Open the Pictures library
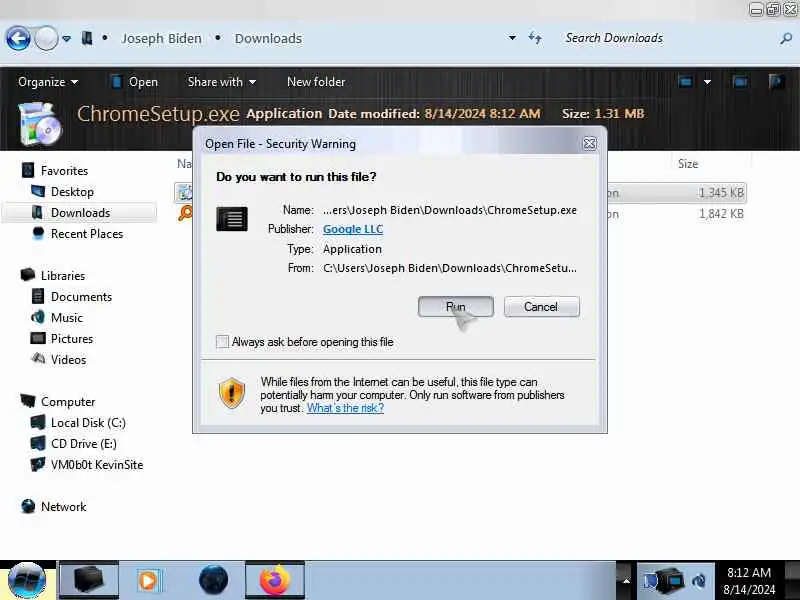The width and height of the screenshot is (800, 600). point(62,339)
